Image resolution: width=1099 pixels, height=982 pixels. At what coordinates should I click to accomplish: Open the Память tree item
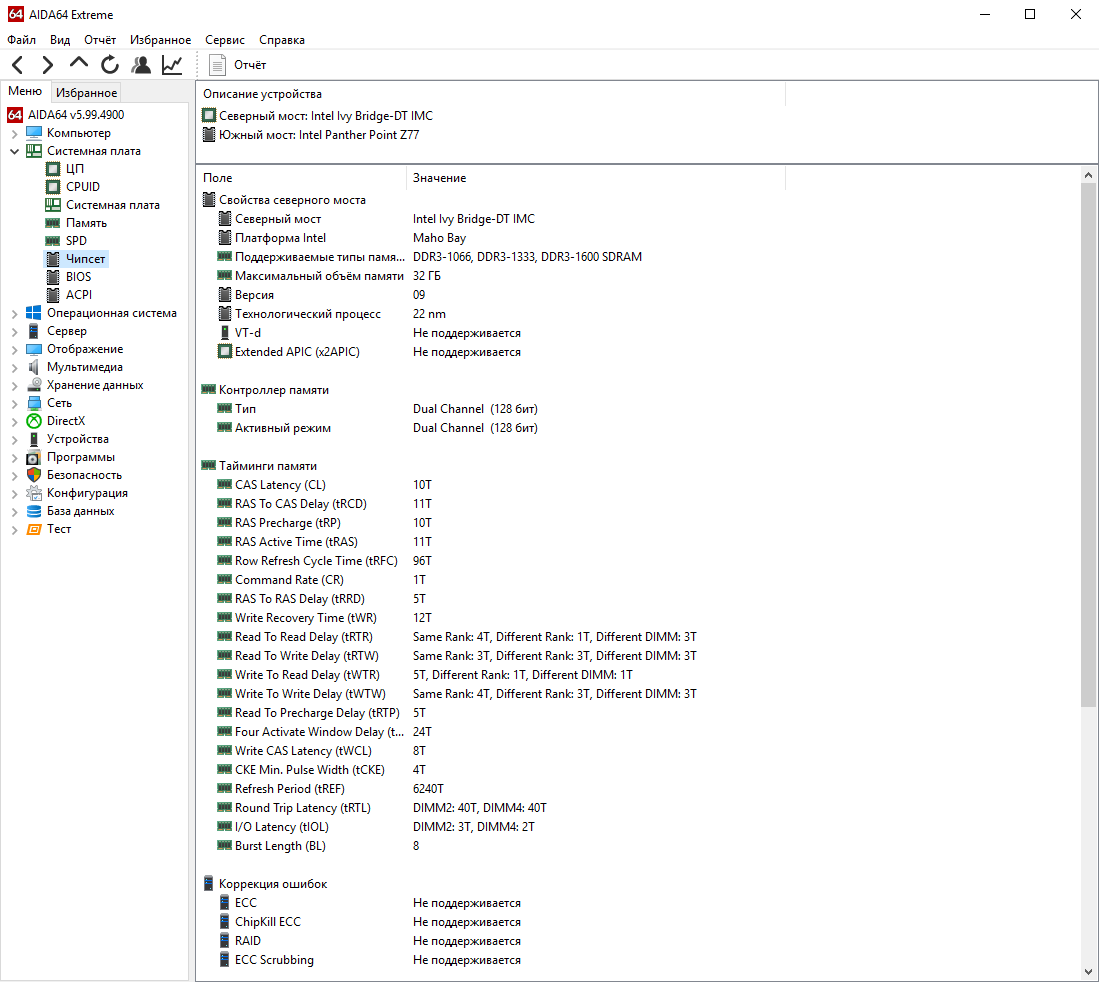click(86, 223)
